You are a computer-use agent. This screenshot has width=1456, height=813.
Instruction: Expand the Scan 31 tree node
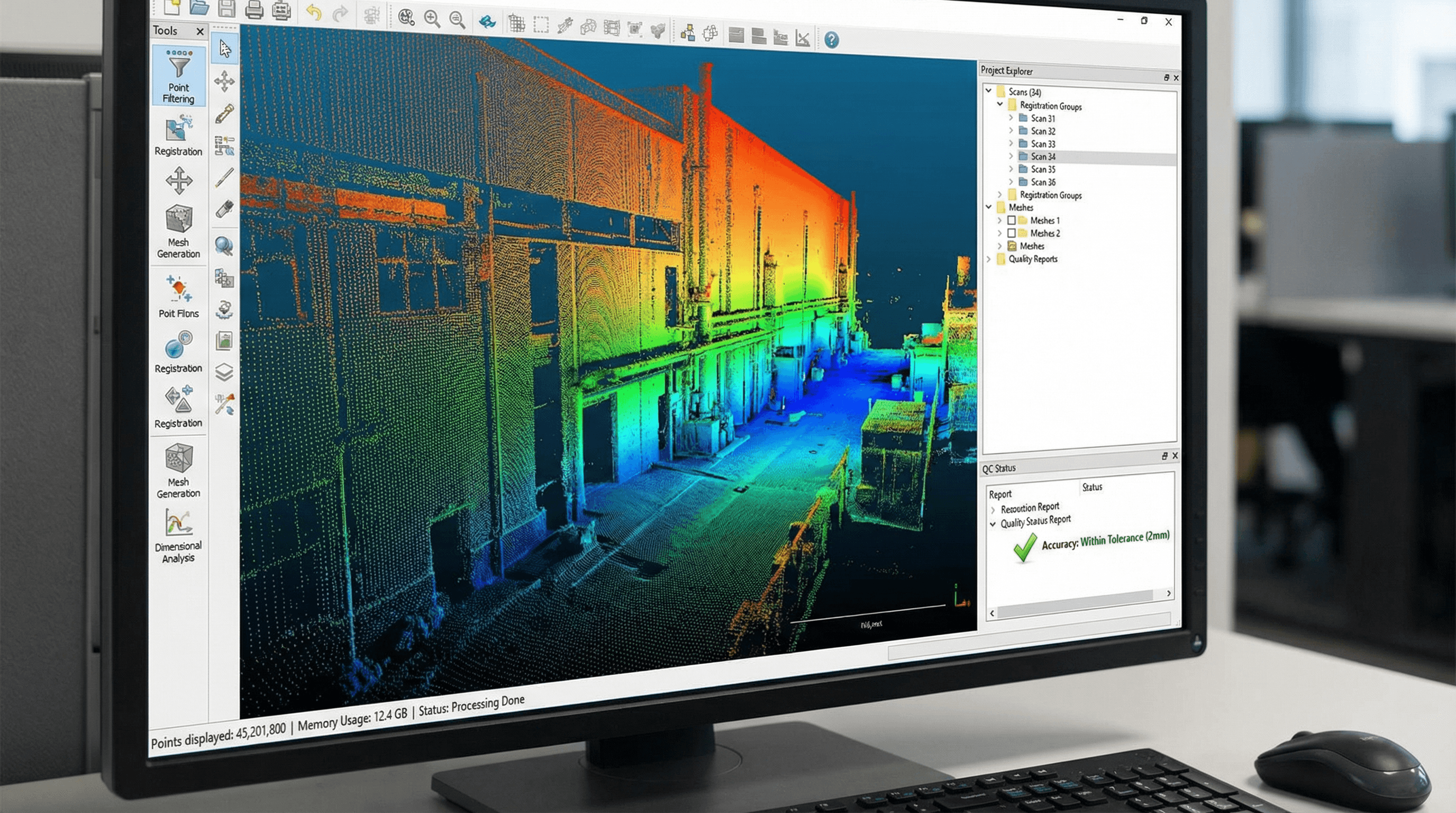(1011, 118)
